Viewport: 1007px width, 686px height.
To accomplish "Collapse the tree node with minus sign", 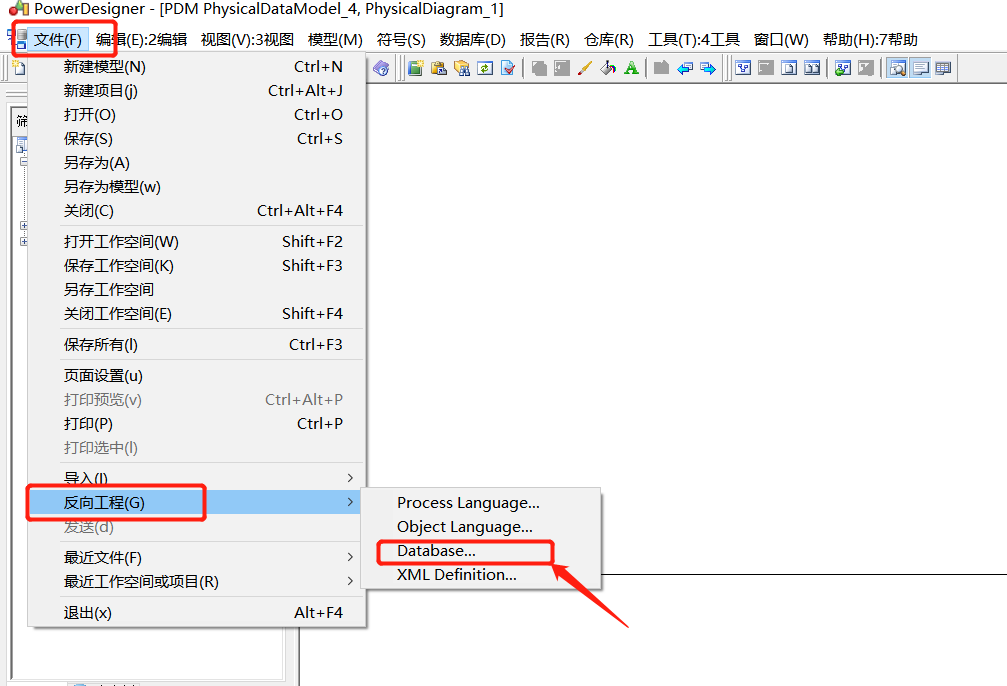I will (x=24, y=161).
